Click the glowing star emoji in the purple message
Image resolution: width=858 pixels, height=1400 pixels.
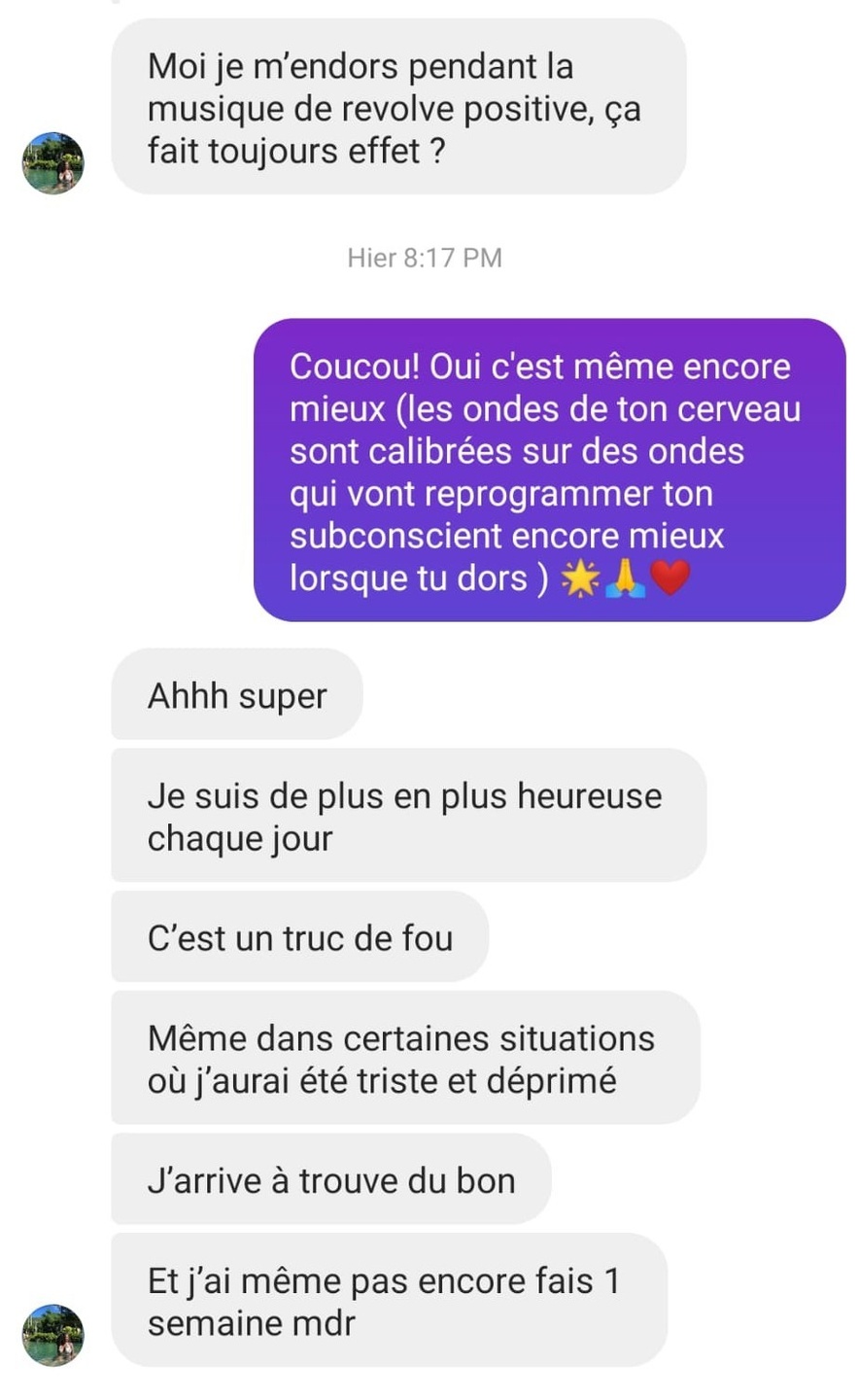coord(580,579)
